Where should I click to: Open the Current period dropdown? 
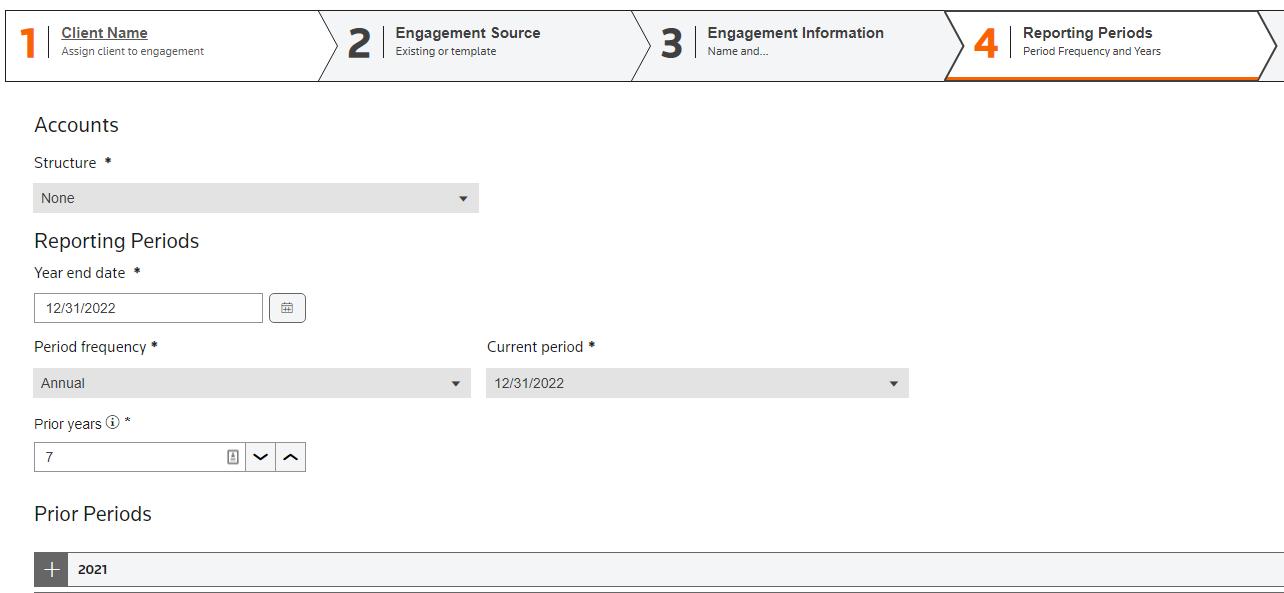click(697, 383)
